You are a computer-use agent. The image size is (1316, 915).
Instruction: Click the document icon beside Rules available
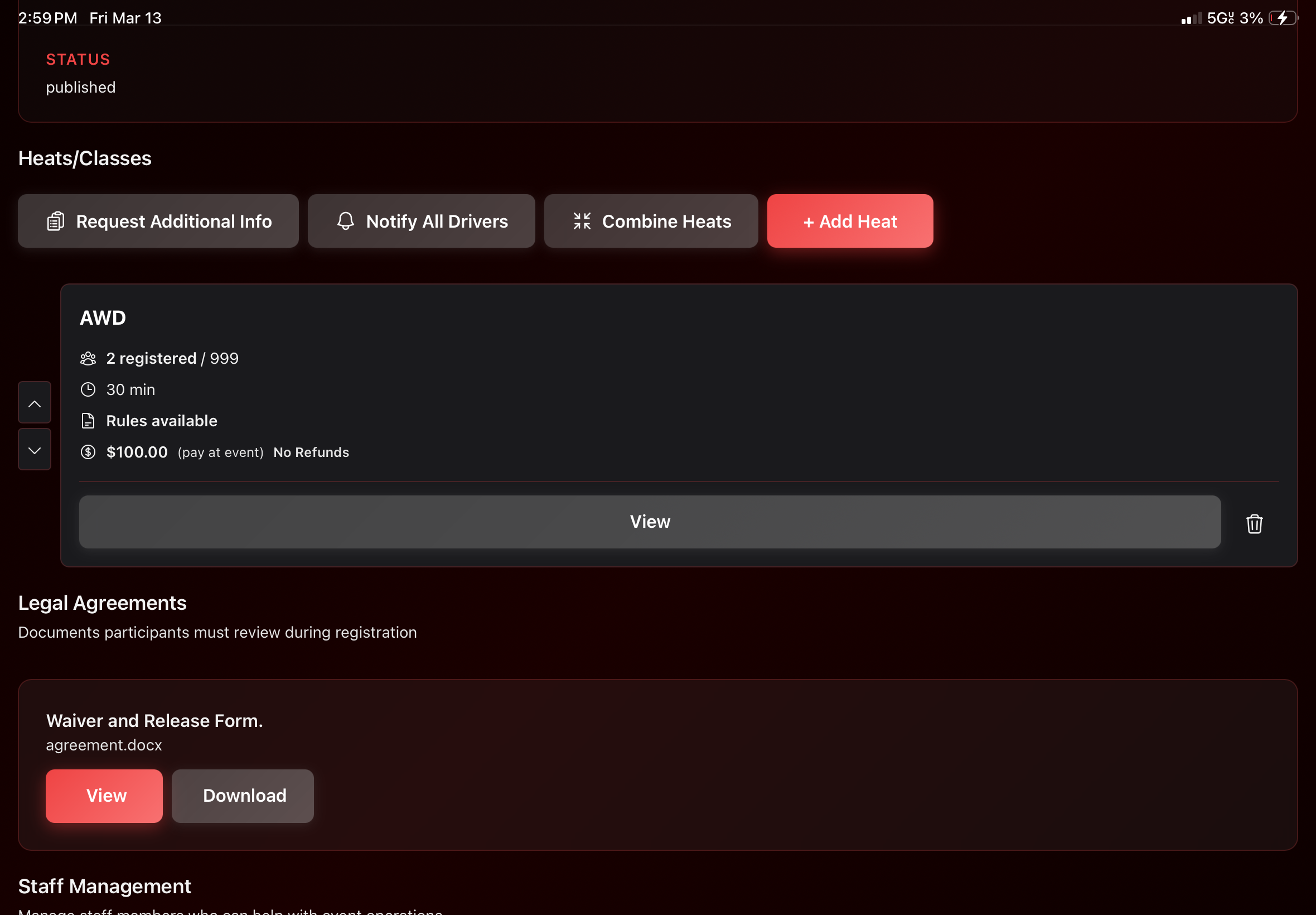pyautogui.click(x=88, y=421)
